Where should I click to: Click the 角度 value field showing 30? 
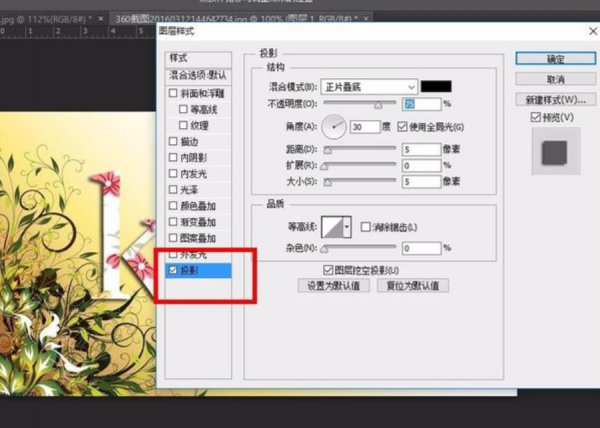(365, 127)
